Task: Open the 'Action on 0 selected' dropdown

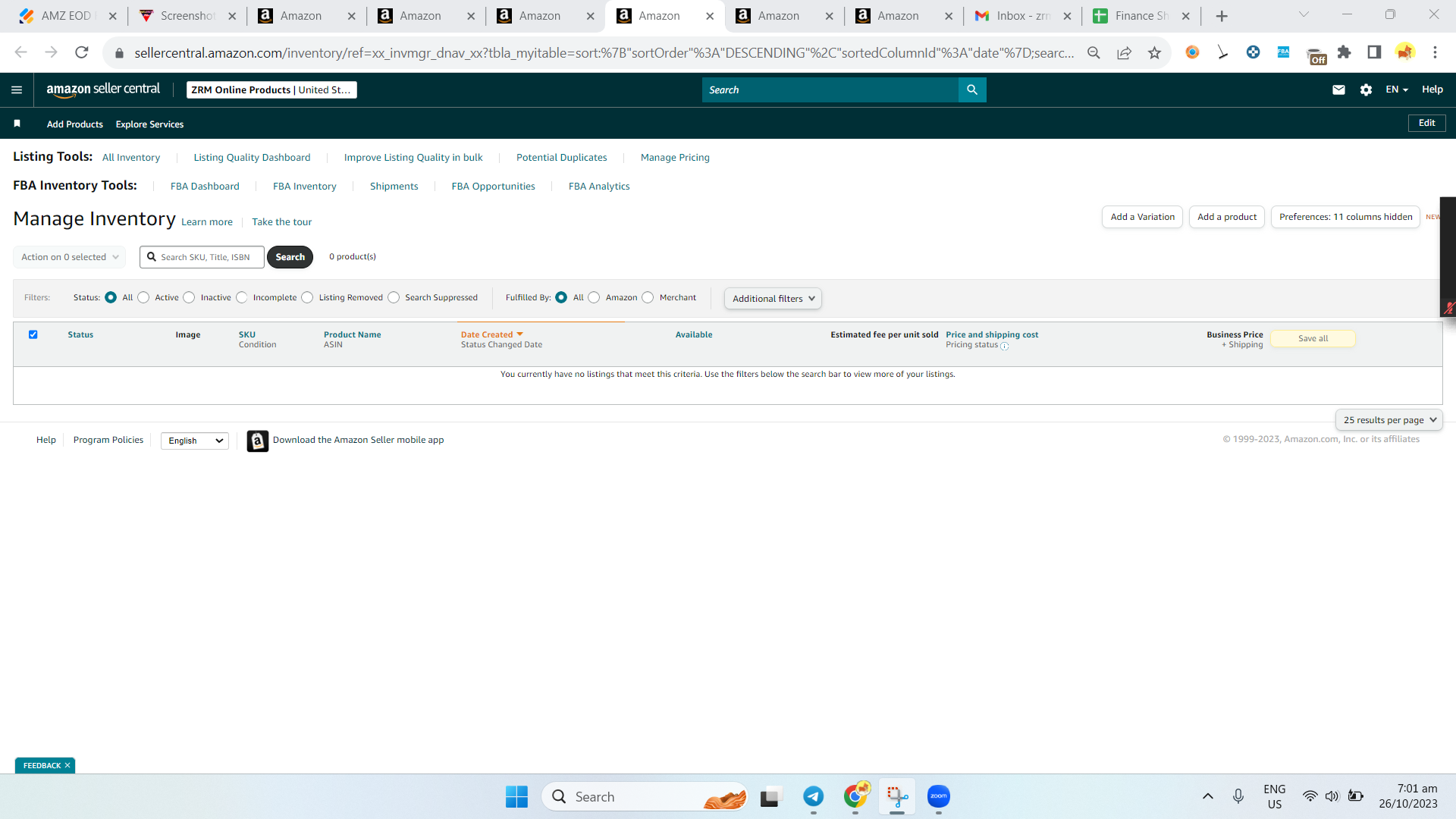Action: pyautogui.click(x=70, y=257)
